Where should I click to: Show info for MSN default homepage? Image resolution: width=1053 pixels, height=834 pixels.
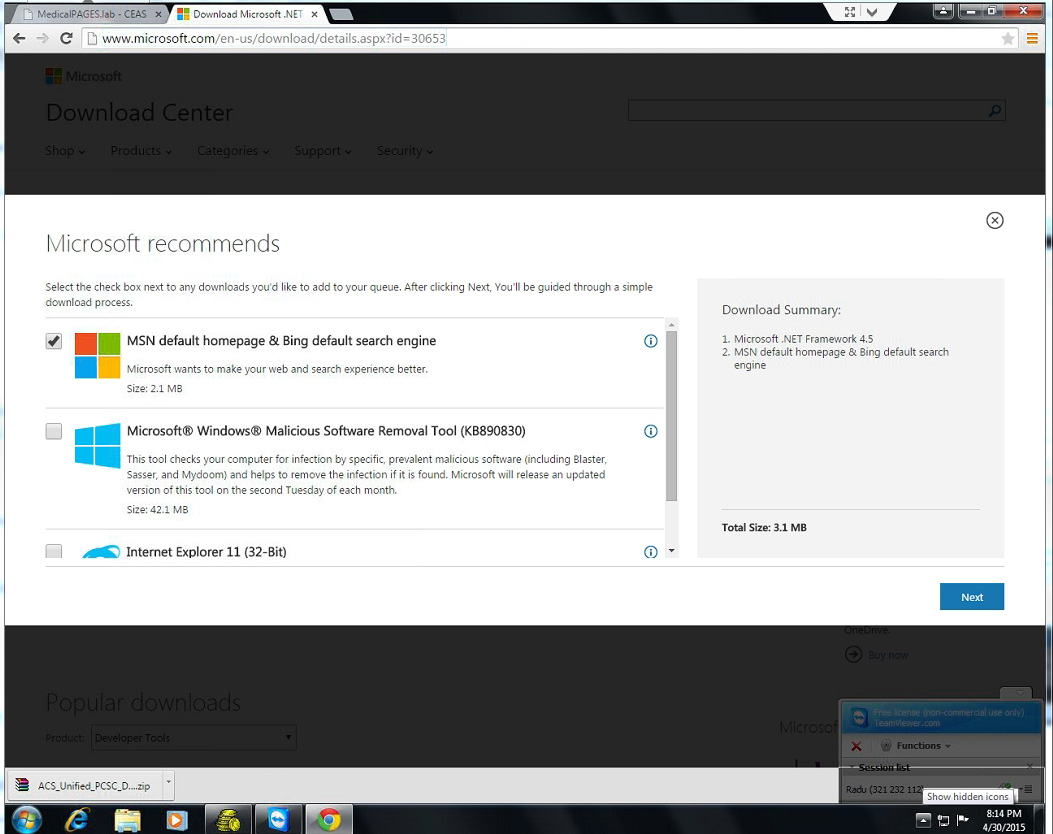click(x=651, y=341)
